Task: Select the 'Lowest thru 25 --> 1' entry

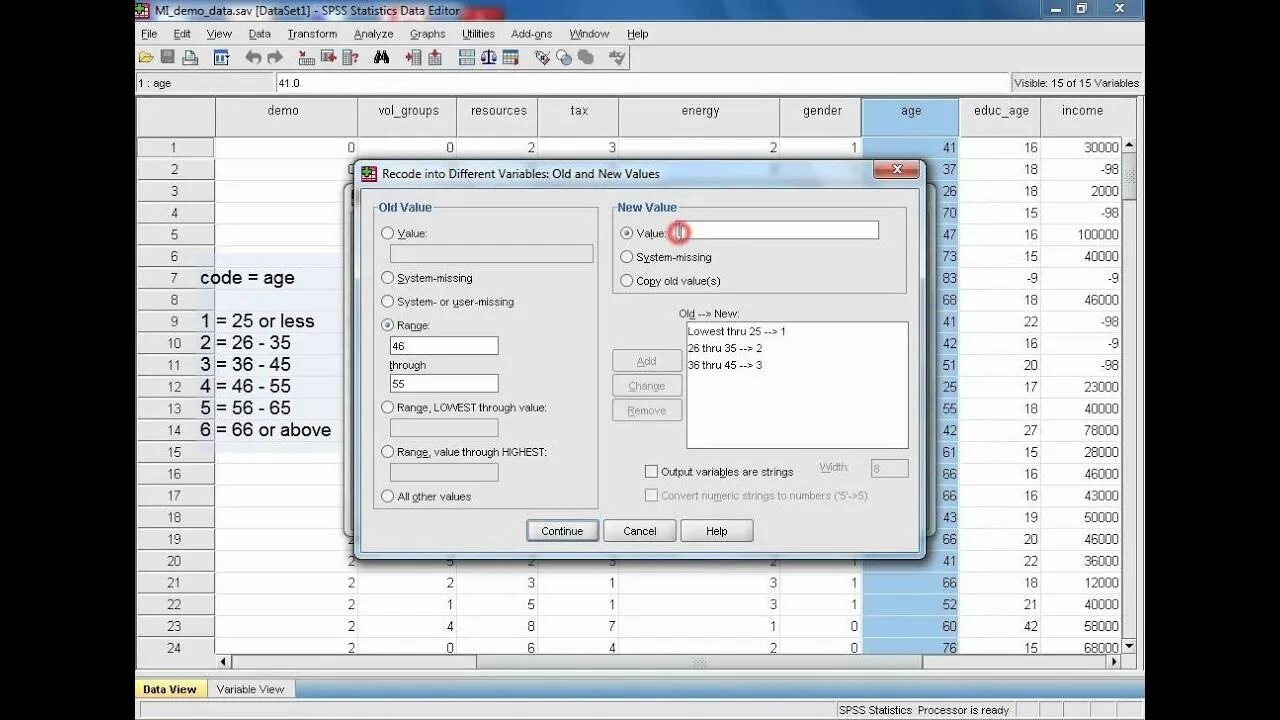Action: click(737, 331)
